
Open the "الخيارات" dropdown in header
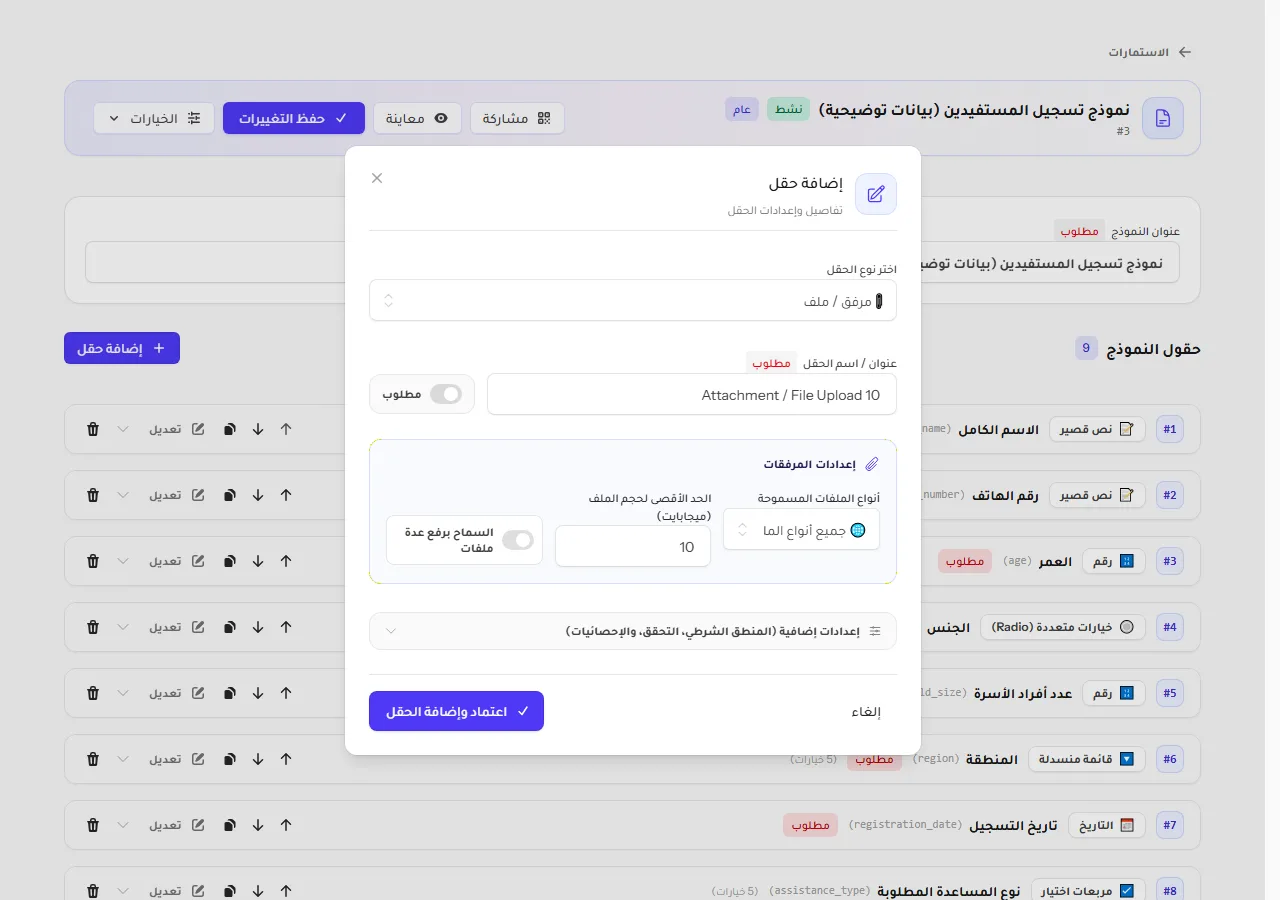154,118
